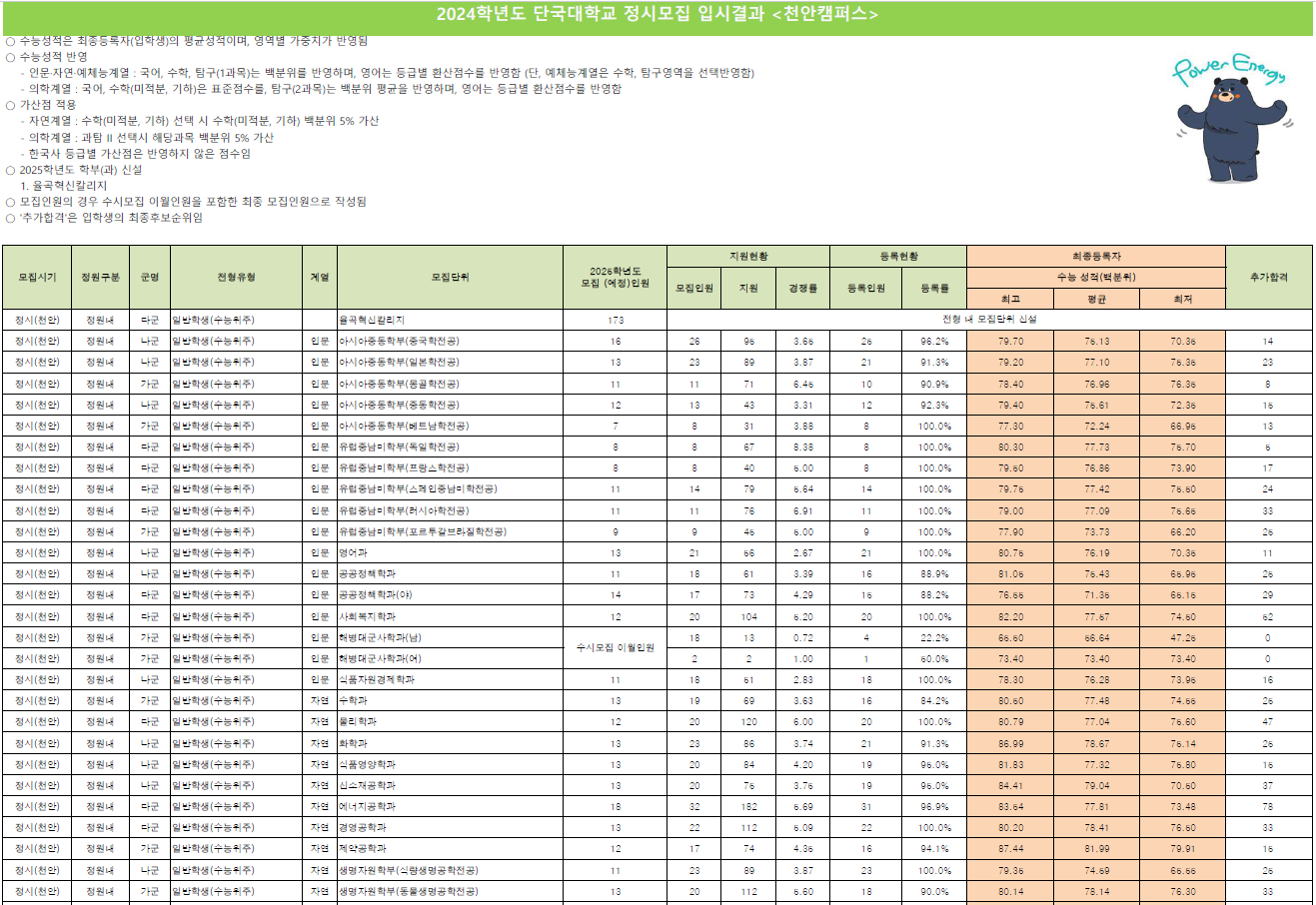Viewport: 1316px width, 905px height.
Task: Select the 전형유형 column header
Action: (236, 277)
